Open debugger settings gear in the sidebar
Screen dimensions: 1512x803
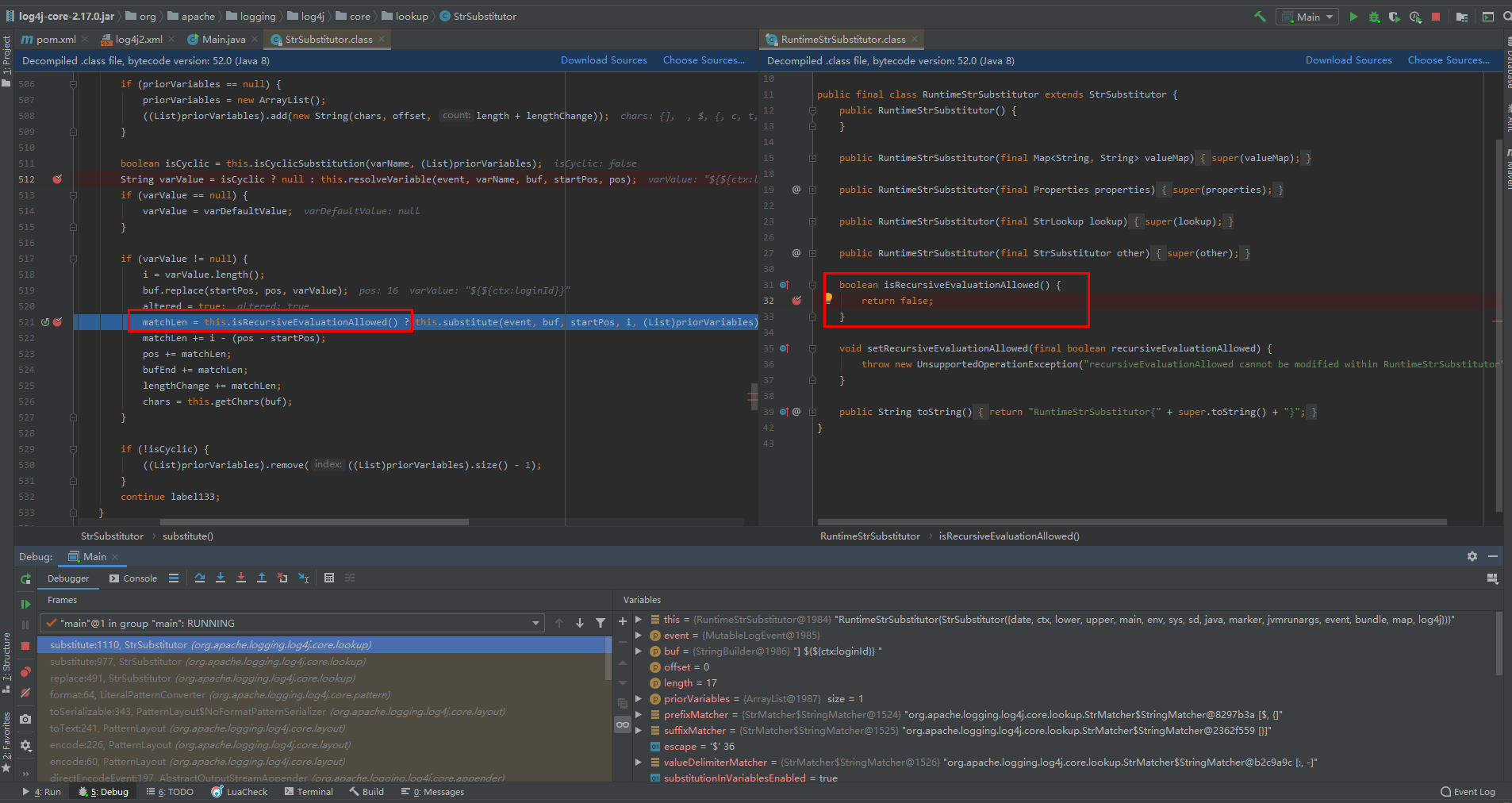(25, 745)
